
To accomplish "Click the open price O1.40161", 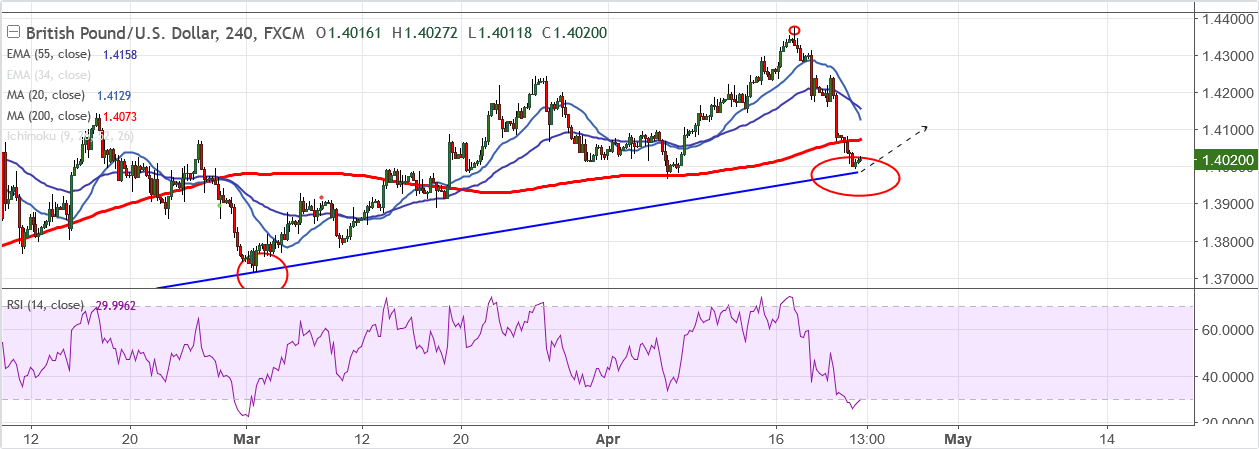I will tap(351, 33).
